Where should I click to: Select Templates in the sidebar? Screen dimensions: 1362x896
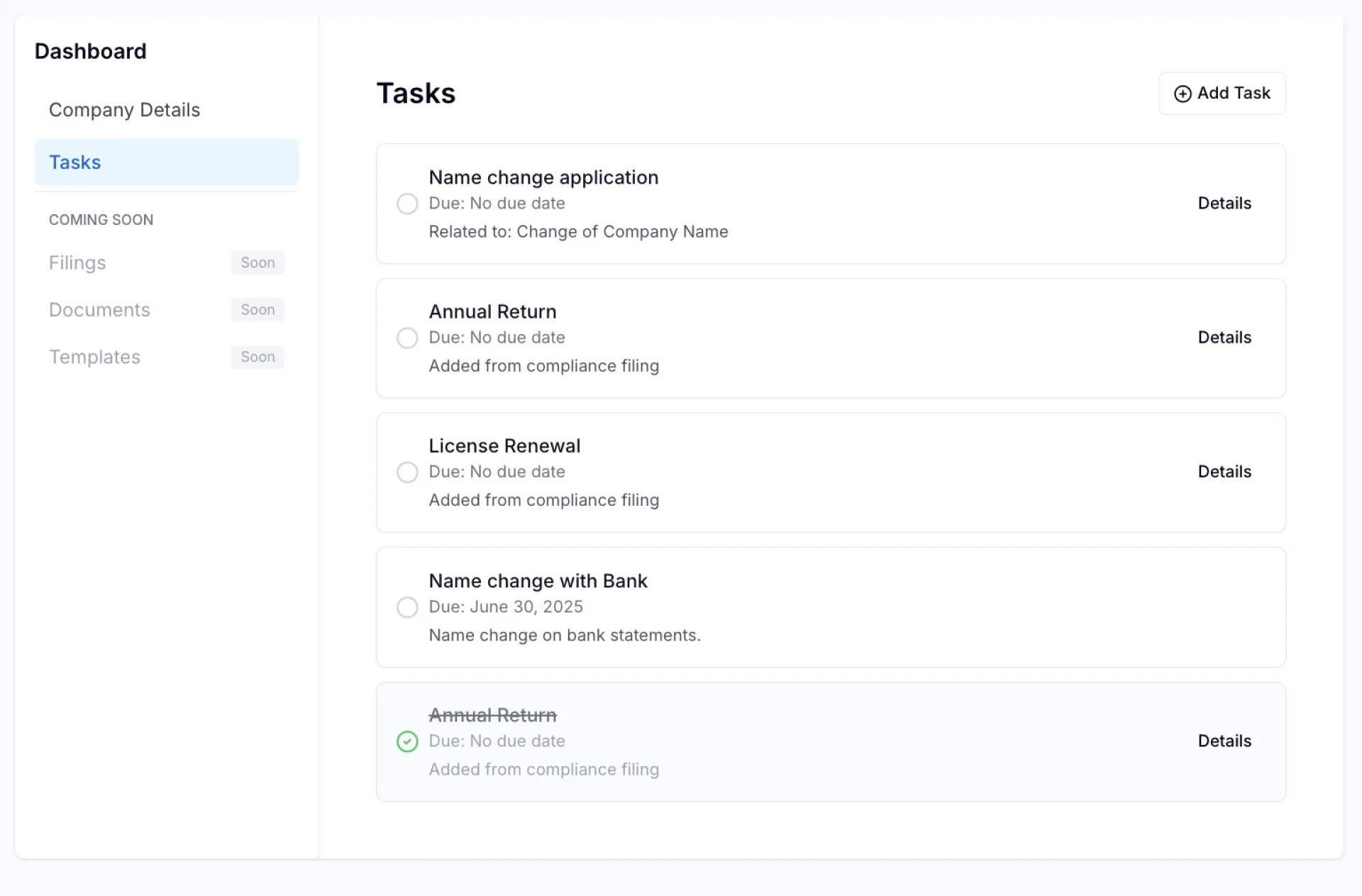[x=94, y=357]
